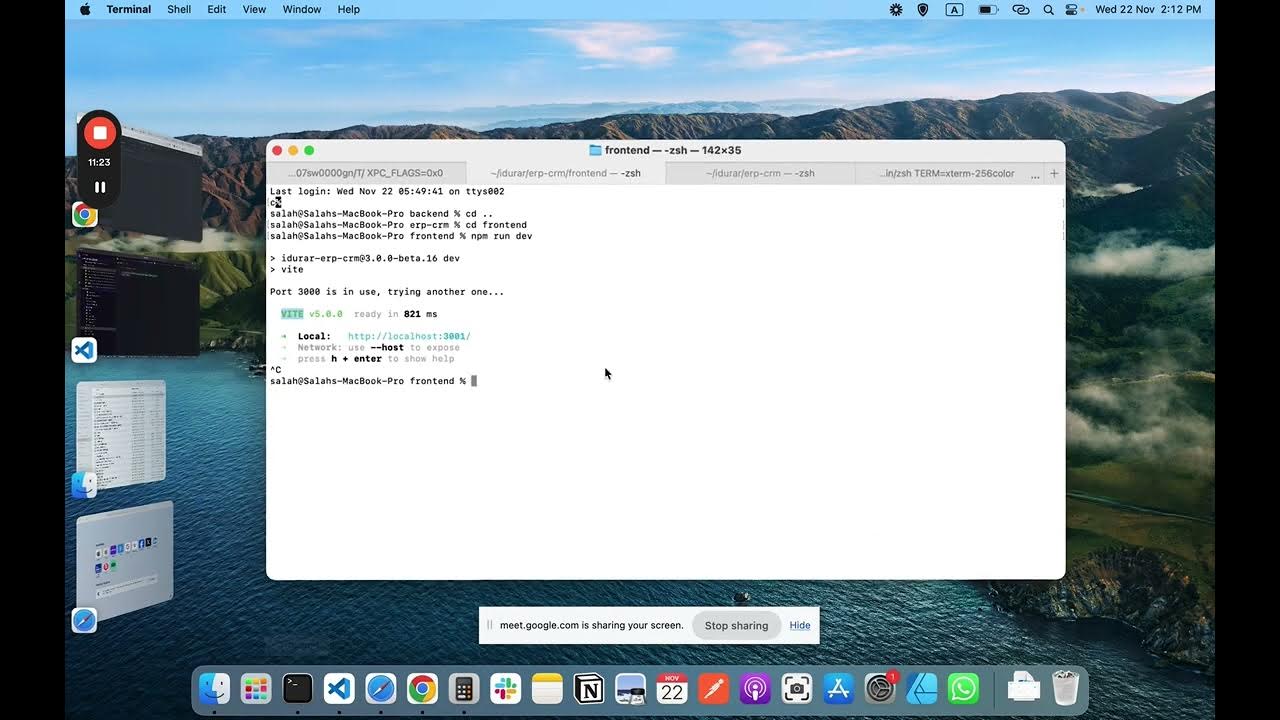Open the View menu
This screenshot has height=720, width=1280.
coord(255,9)
